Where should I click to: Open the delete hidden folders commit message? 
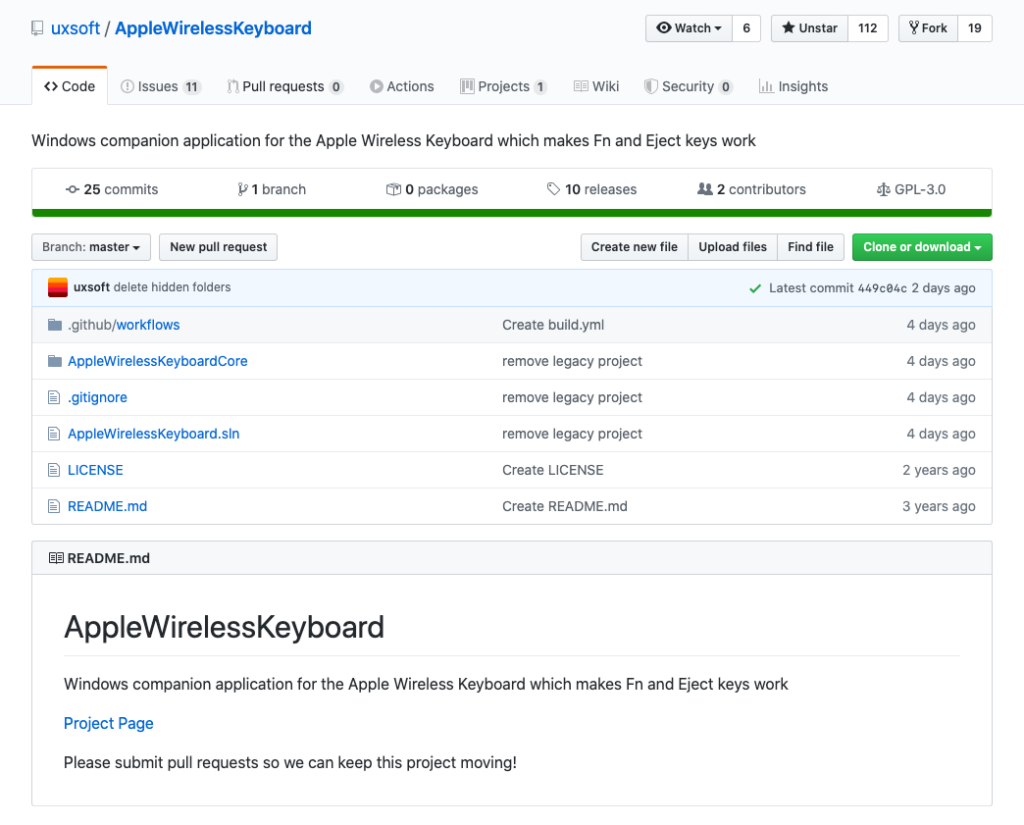172,287
